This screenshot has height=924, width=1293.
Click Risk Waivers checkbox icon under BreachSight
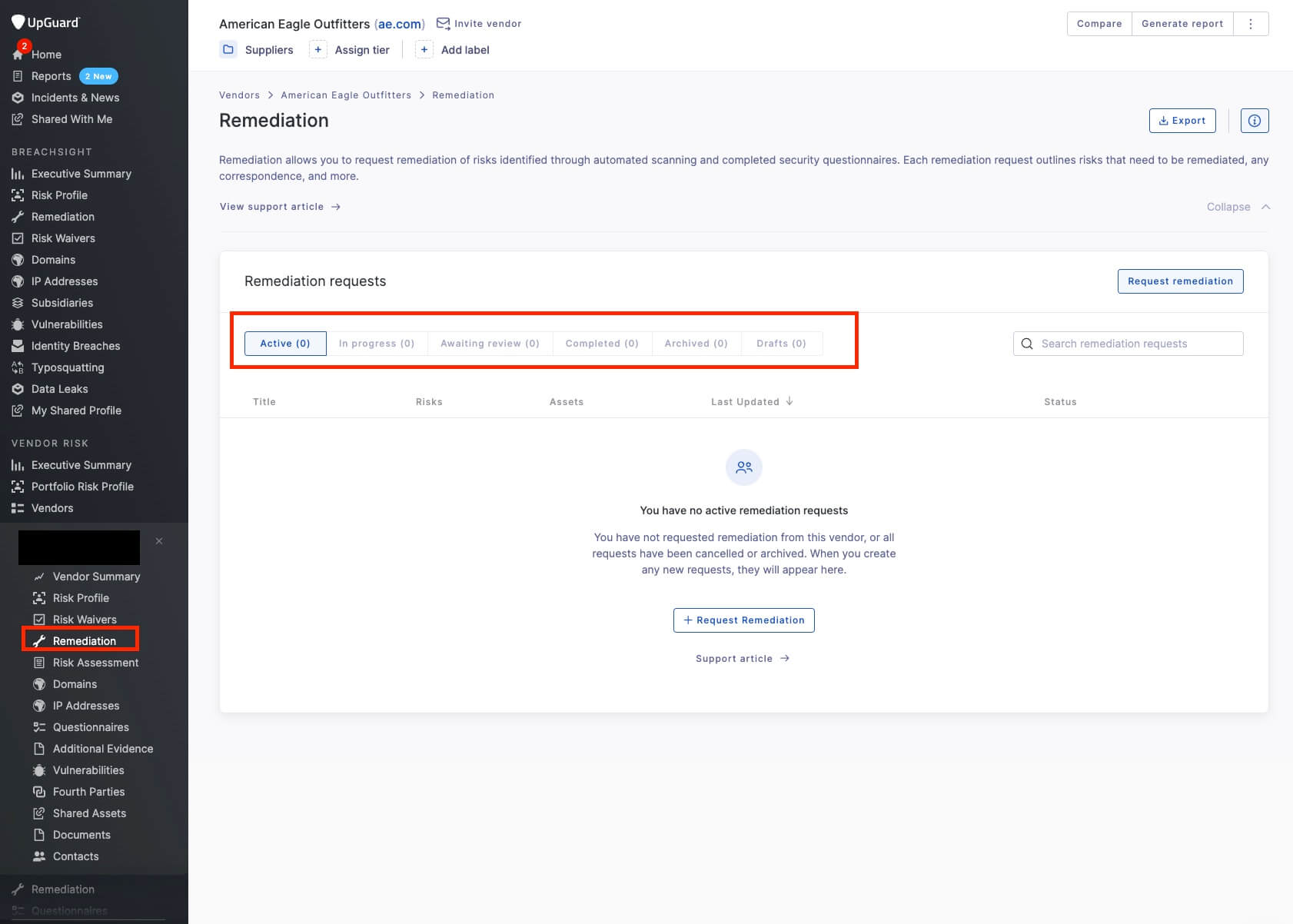(x=18, y=238)
